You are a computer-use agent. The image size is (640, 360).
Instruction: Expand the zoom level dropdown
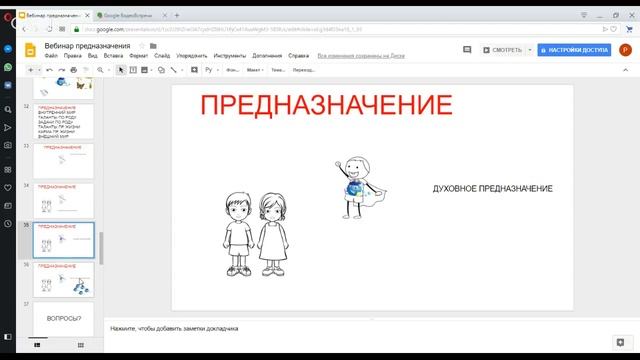[109, 70]
